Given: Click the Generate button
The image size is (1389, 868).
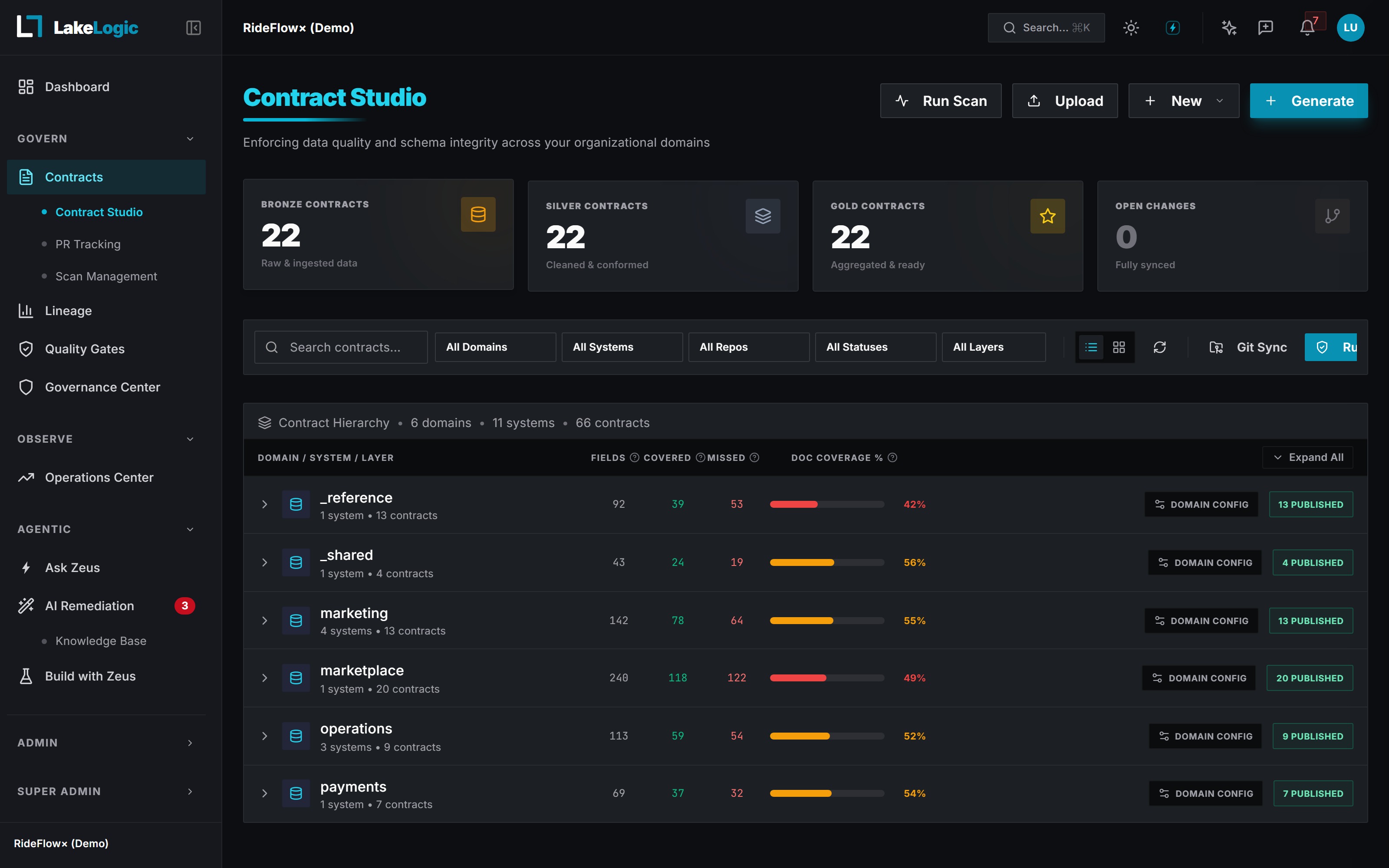Looking at the screenshot, I should tap(1309, 100).
